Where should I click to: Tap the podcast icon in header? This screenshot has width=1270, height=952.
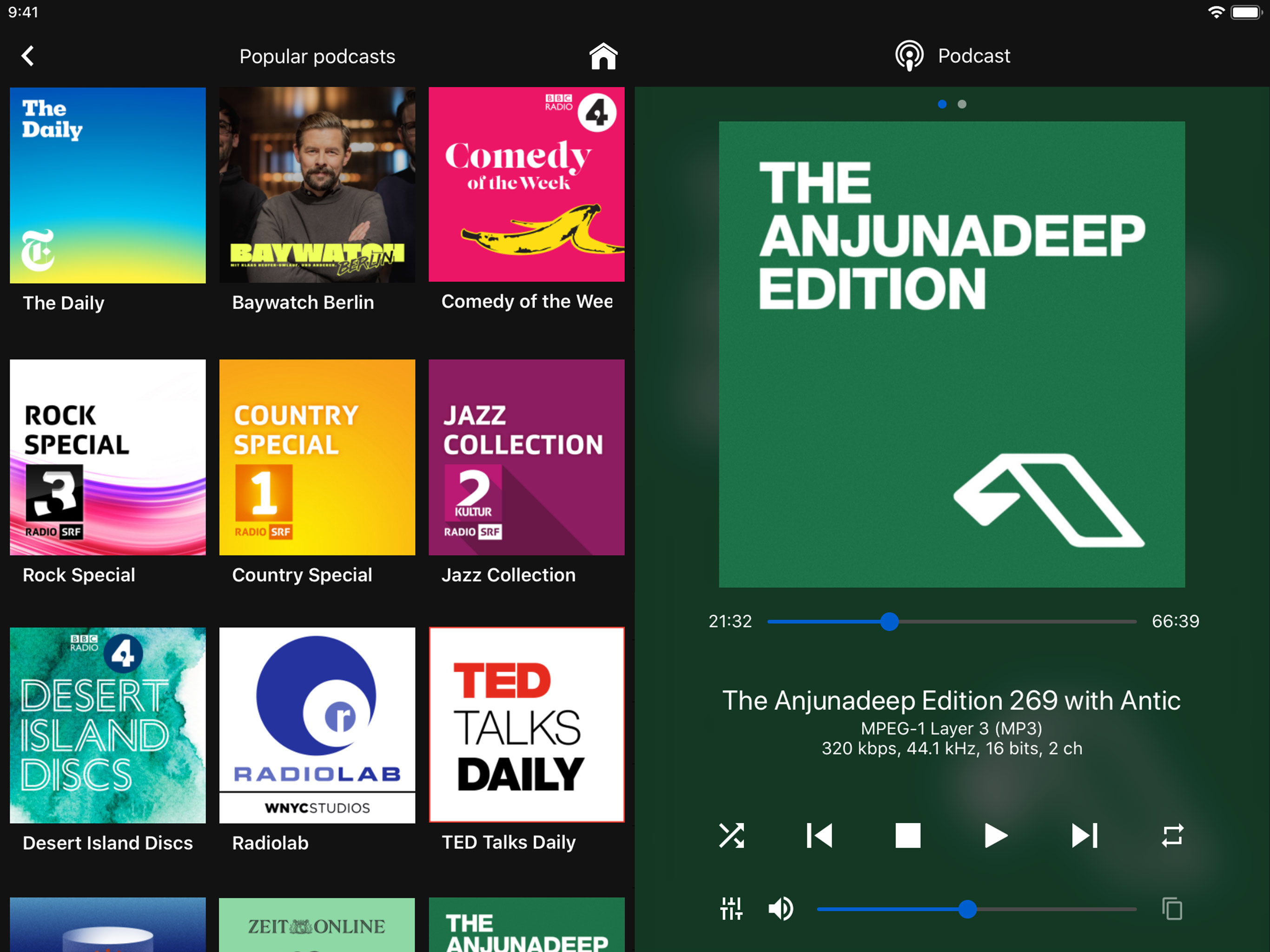[909, 56]
